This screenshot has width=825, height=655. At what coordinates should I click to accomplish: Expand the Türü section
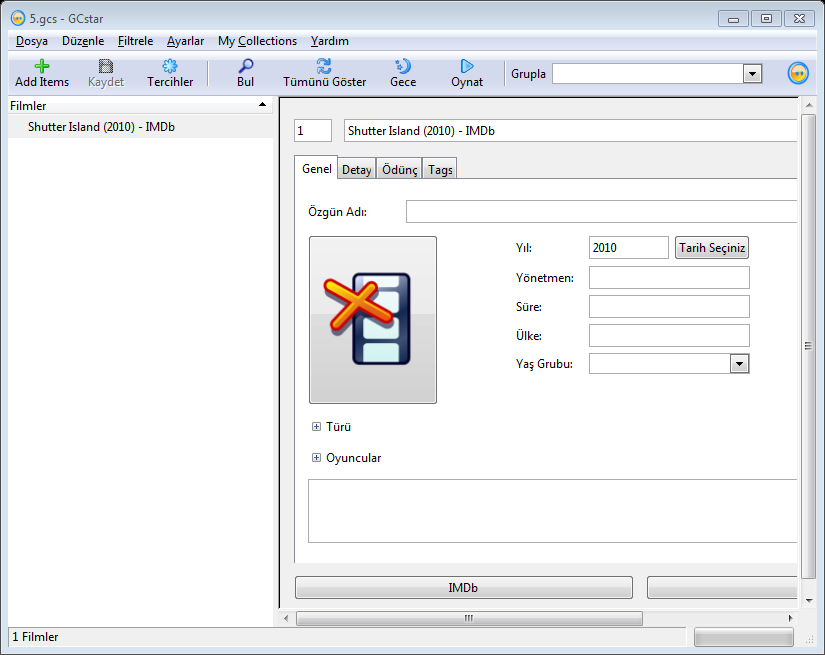317,427
